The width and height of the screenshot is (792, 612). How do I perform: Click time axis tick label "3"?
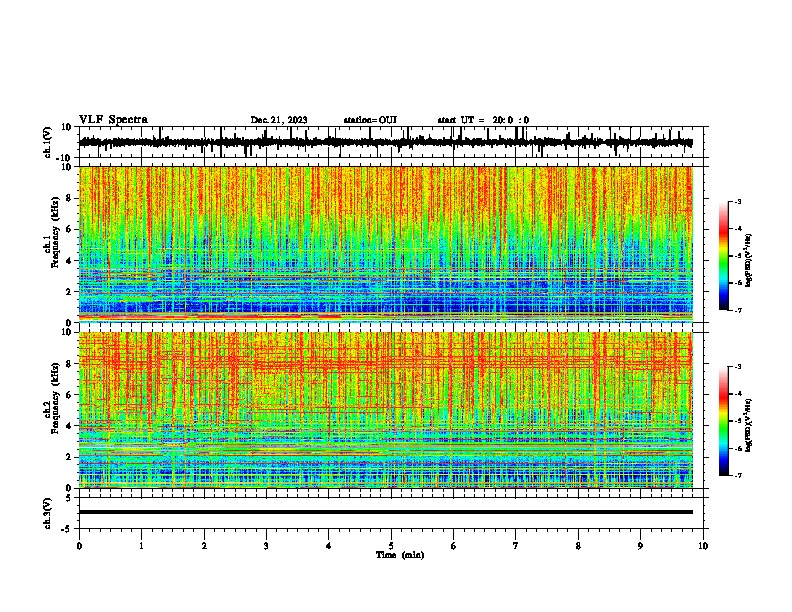[266, 545]
